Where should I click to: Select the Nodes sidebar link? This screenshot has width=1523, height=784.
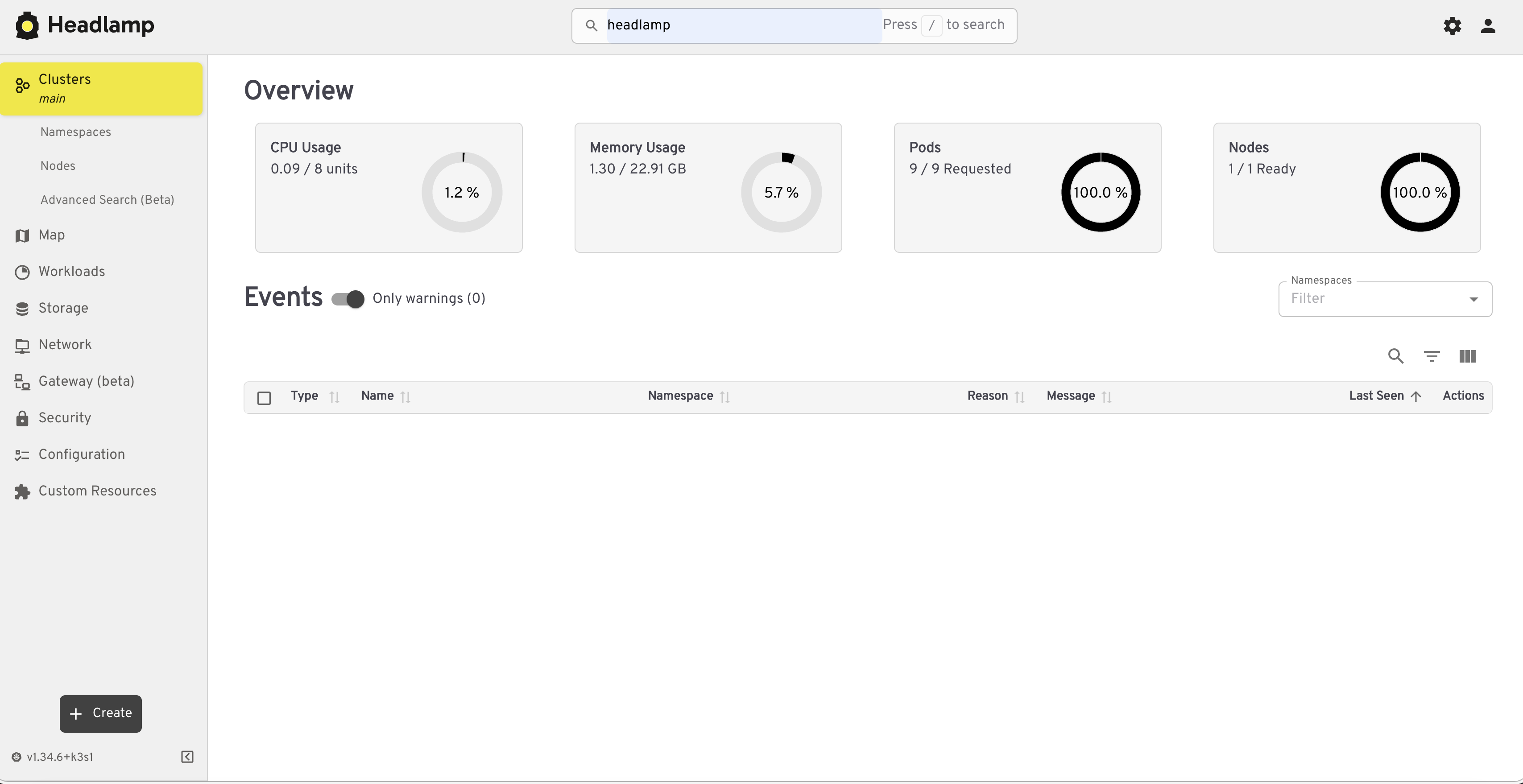coord(58,166)
